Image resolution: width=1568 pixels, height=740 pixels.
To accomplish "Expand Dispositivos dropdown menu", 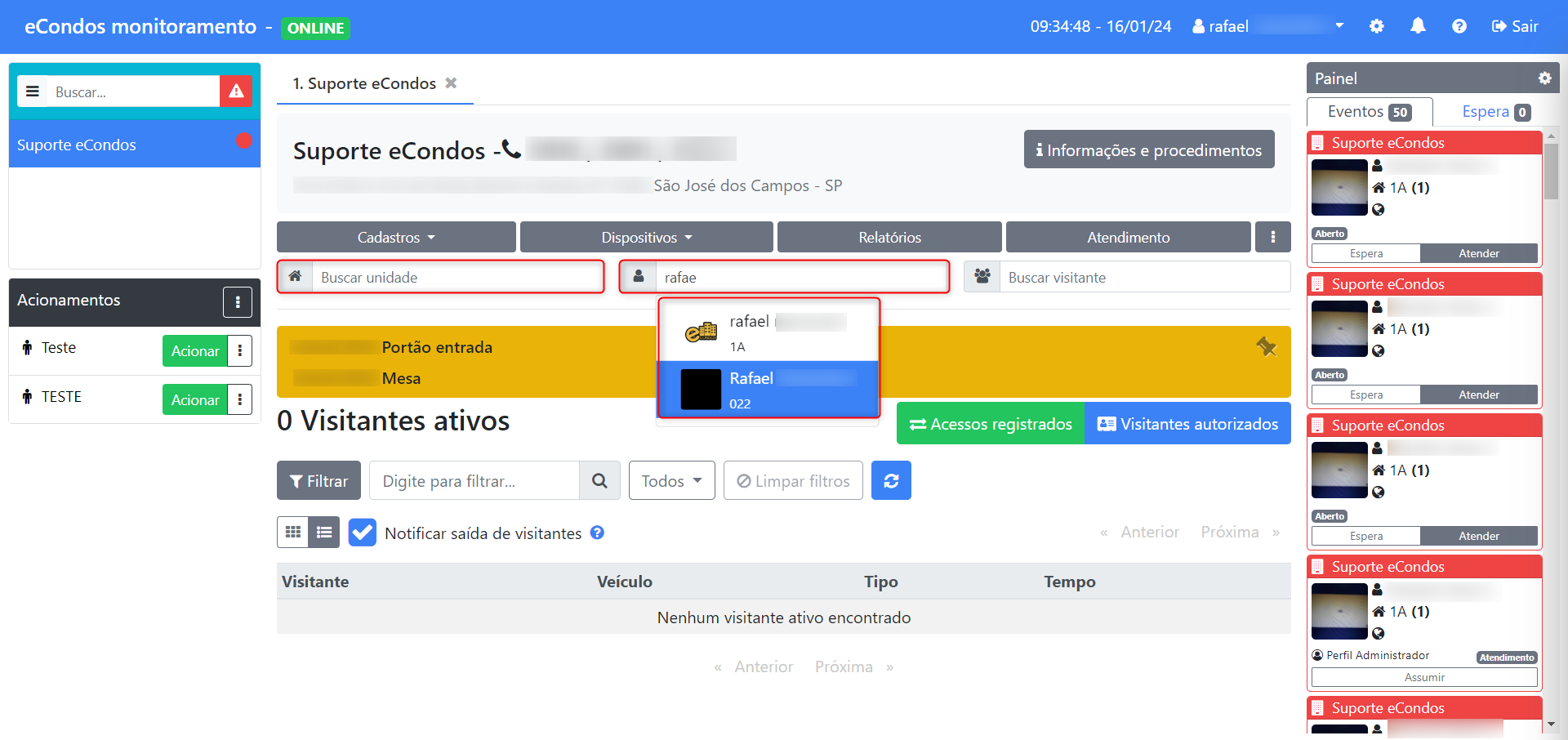I will pos(646,237).
